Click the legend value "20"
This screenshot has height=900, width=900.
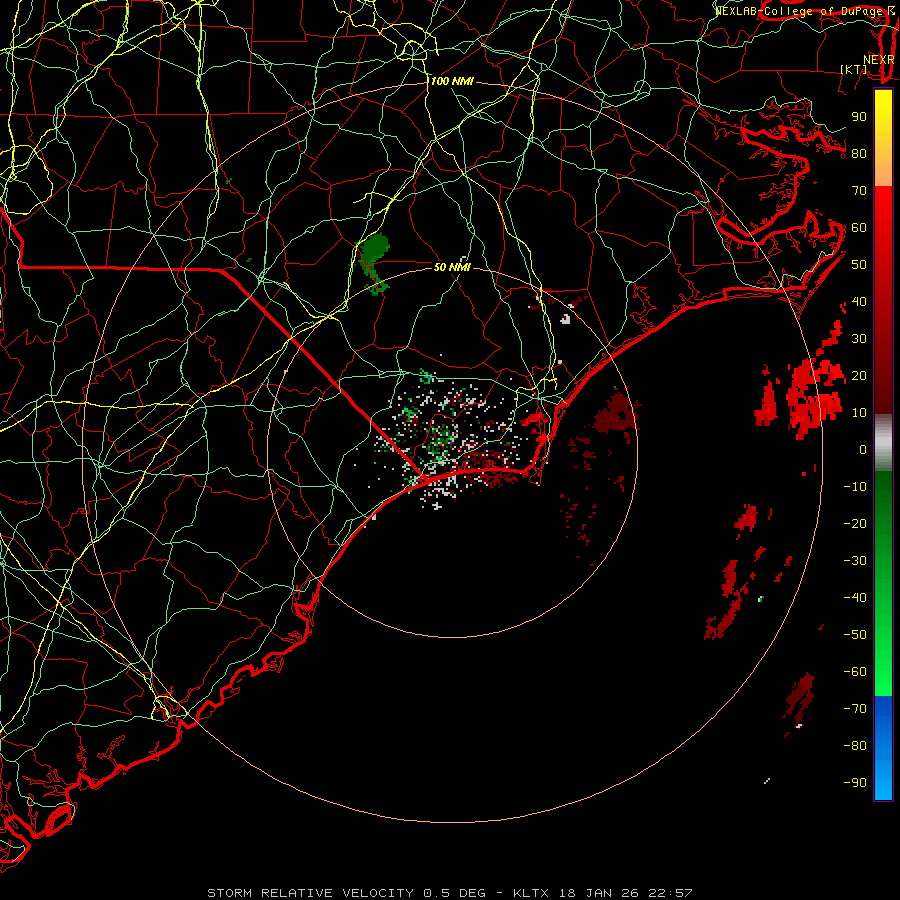point(859,376)
